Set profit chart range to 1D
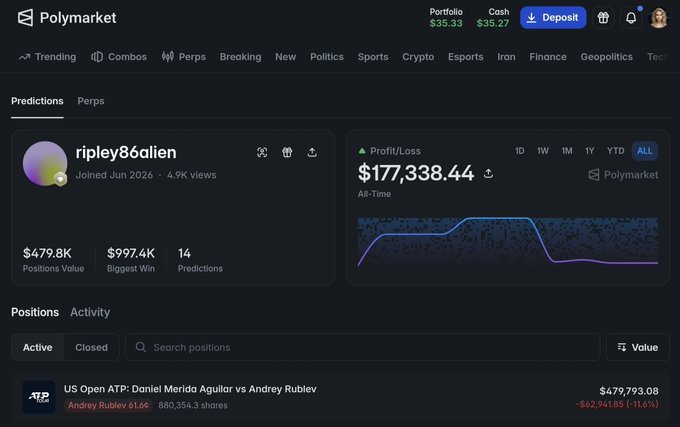The width and height of the screenshot is (680, 427). pyautogui.click(x=520, y=151)
